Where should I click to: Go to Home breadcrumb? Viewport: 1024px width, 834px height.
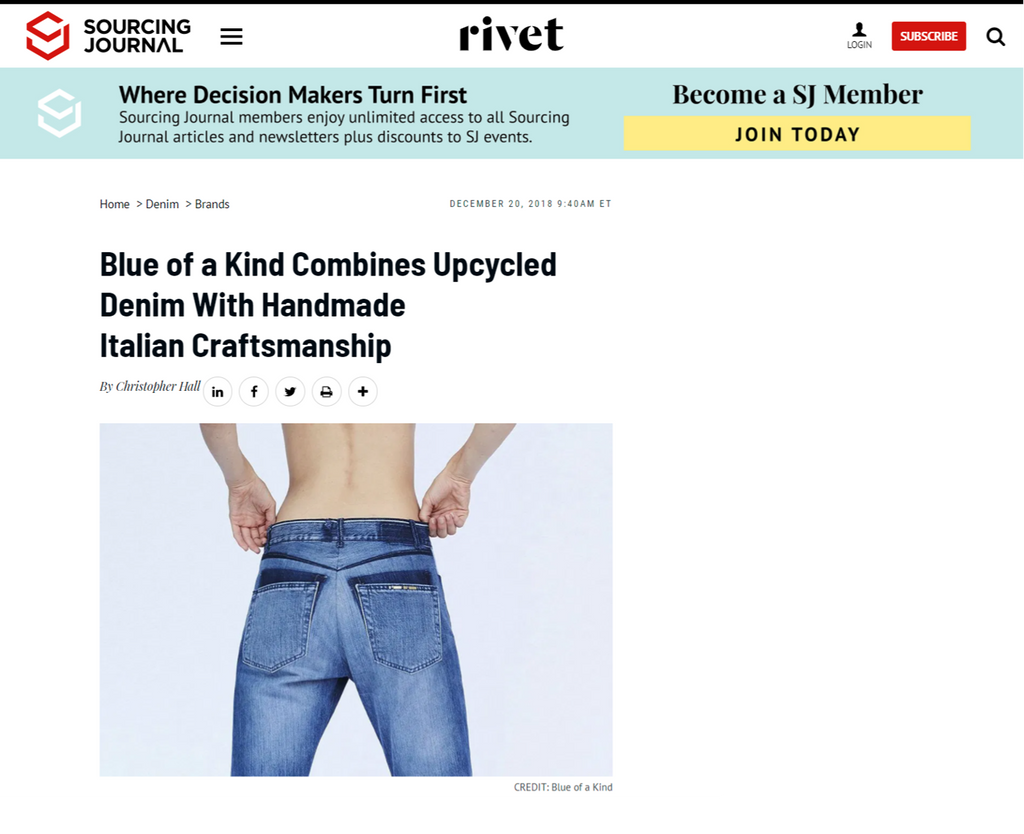click(x=114, y=204)
